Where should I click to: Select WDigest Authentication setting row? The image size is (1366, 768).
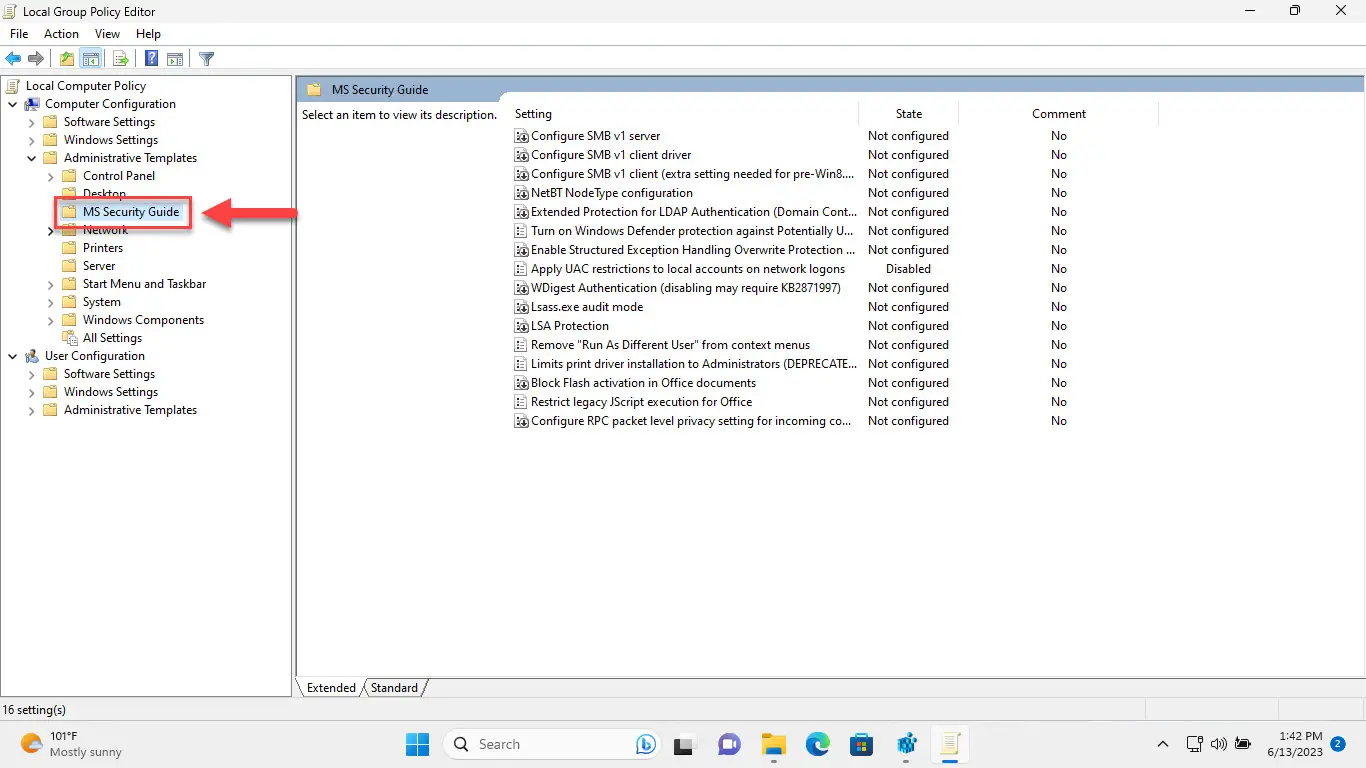click(x=686, y=288)
